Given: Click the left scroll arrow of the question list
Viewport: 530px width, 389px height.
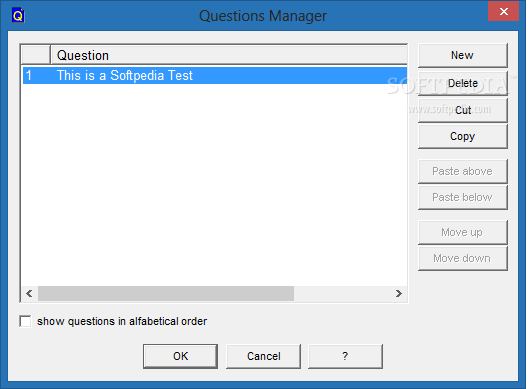Looking at the screenshot, I should (x=29, y=293).
